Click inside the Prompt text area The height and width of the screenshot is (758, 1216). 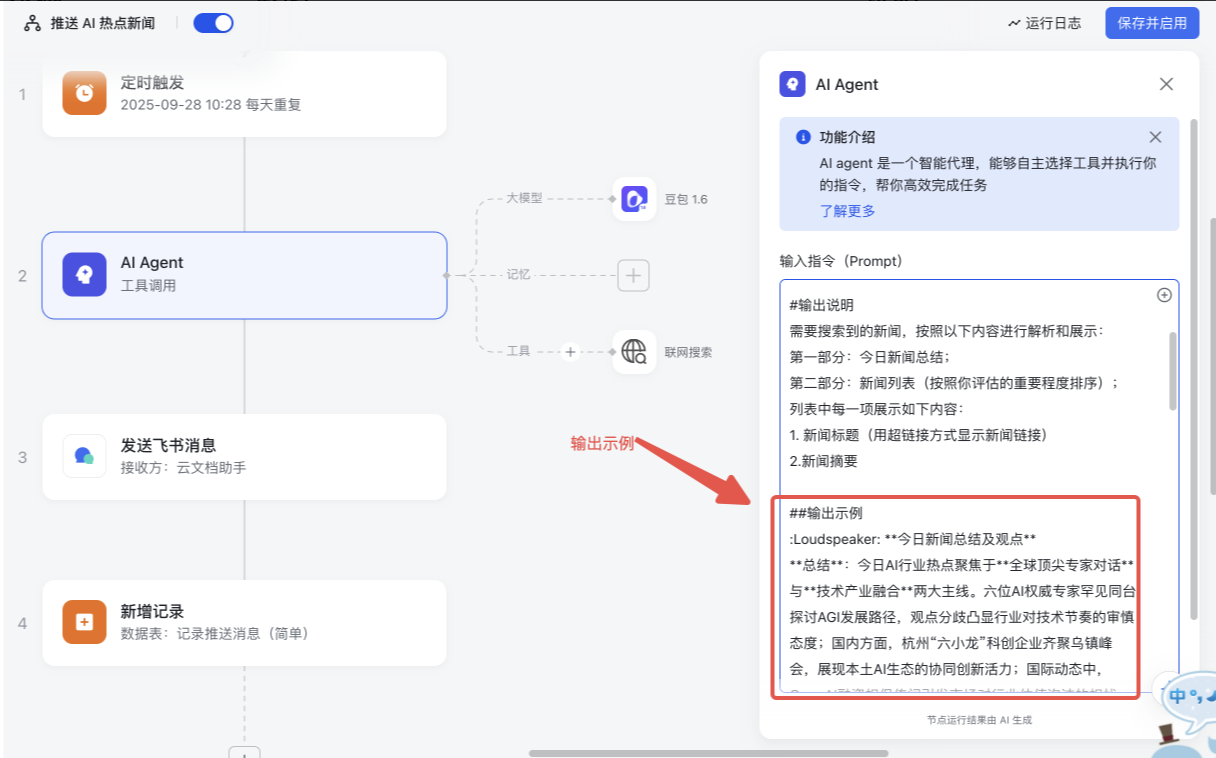960,400
